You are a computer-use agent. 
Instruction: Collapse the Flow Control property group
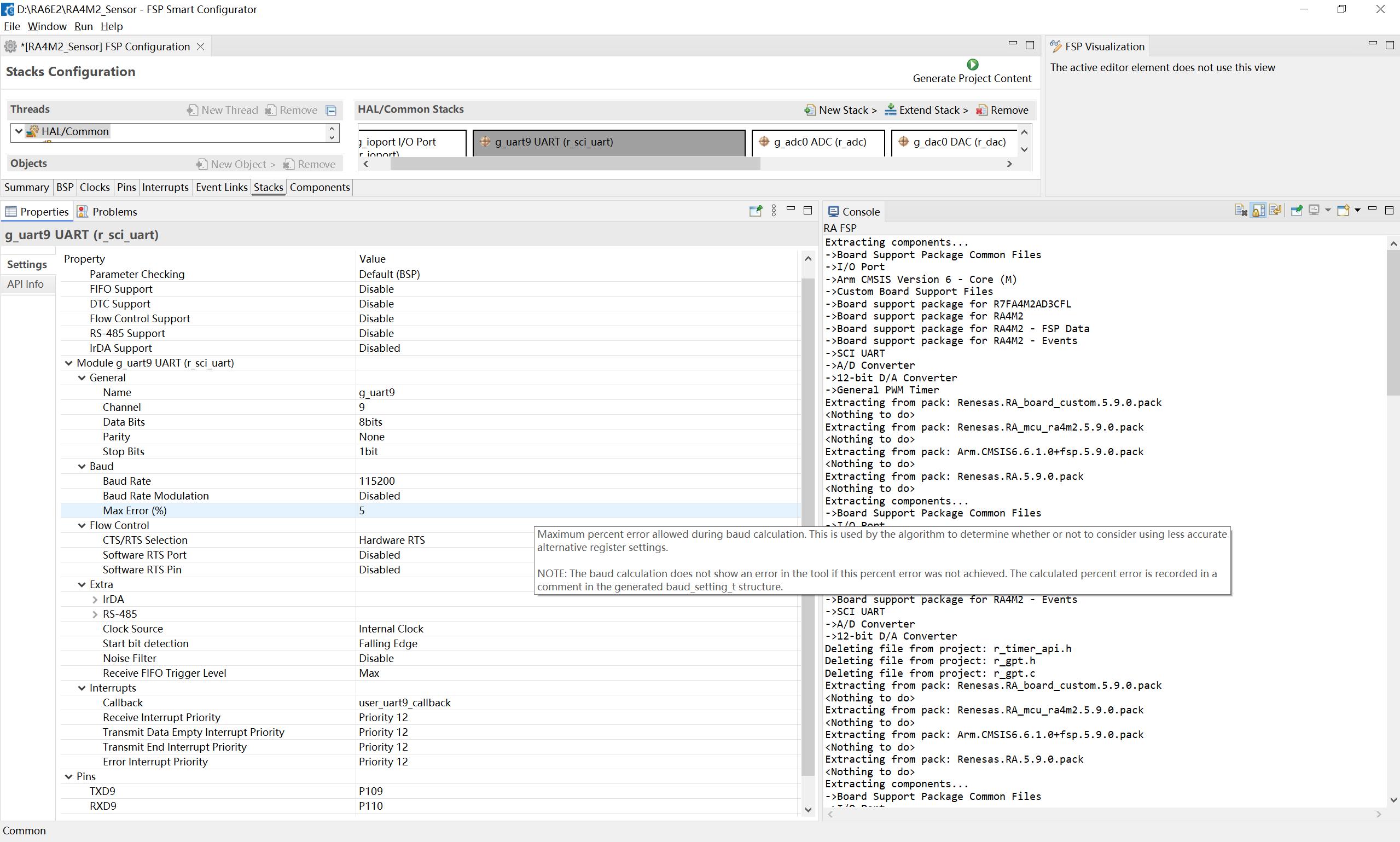pyautogui.click(x=82, y=525)
